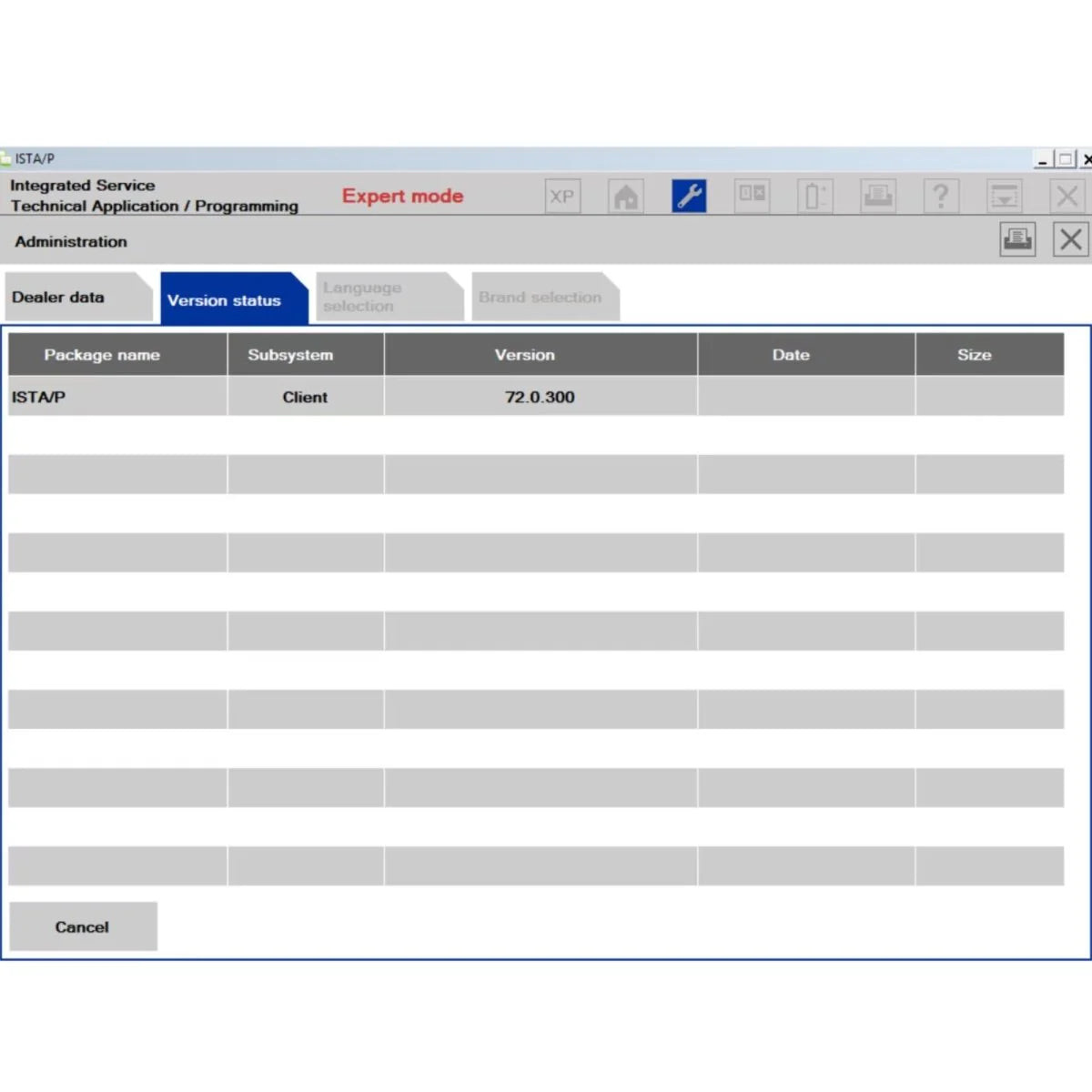Viewport: 1092px width, 1092px height.
Task: Click the Home icon
Action: [x=626, y=196]
